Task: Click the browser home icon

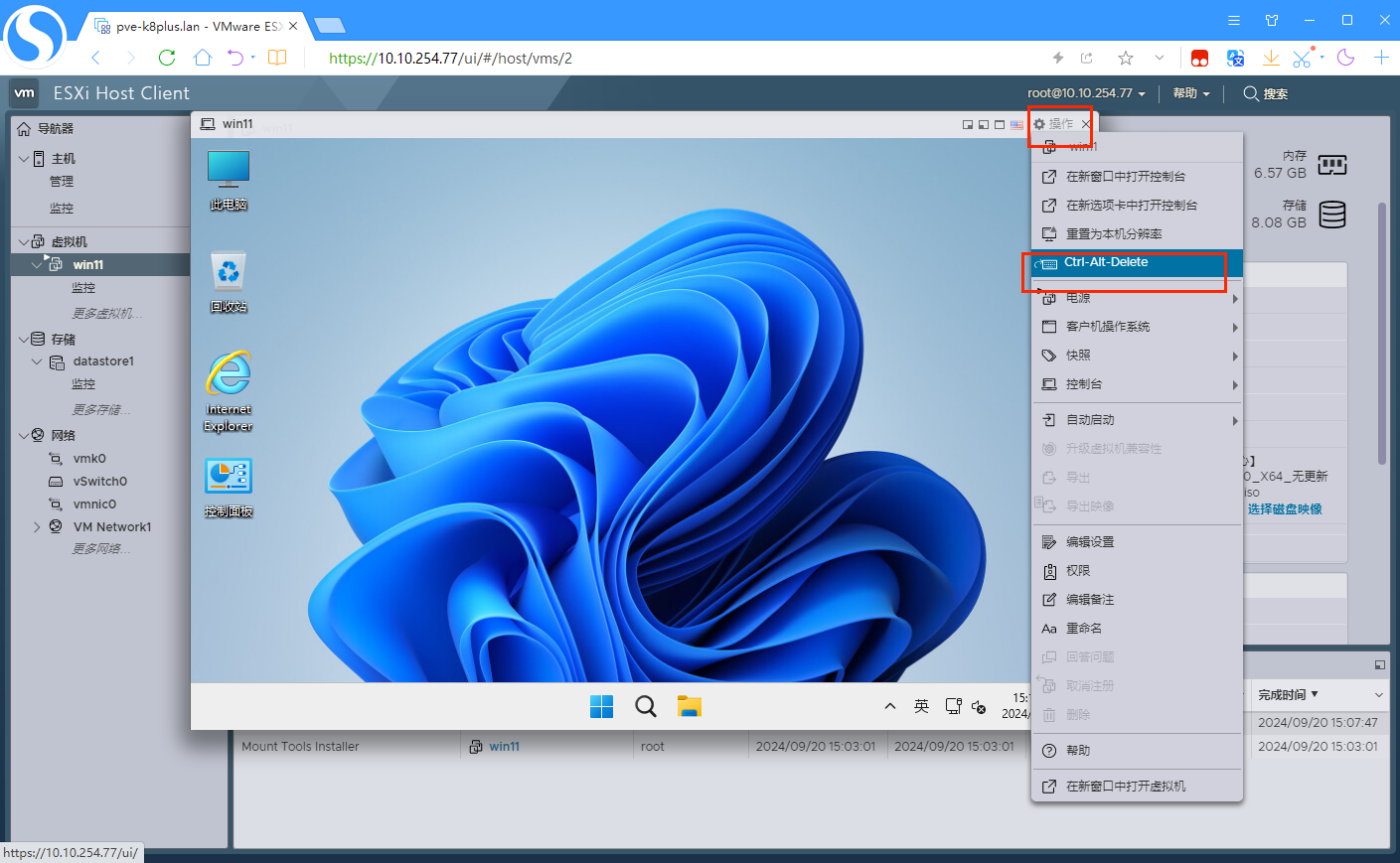Action: click(x=203, y=58)
